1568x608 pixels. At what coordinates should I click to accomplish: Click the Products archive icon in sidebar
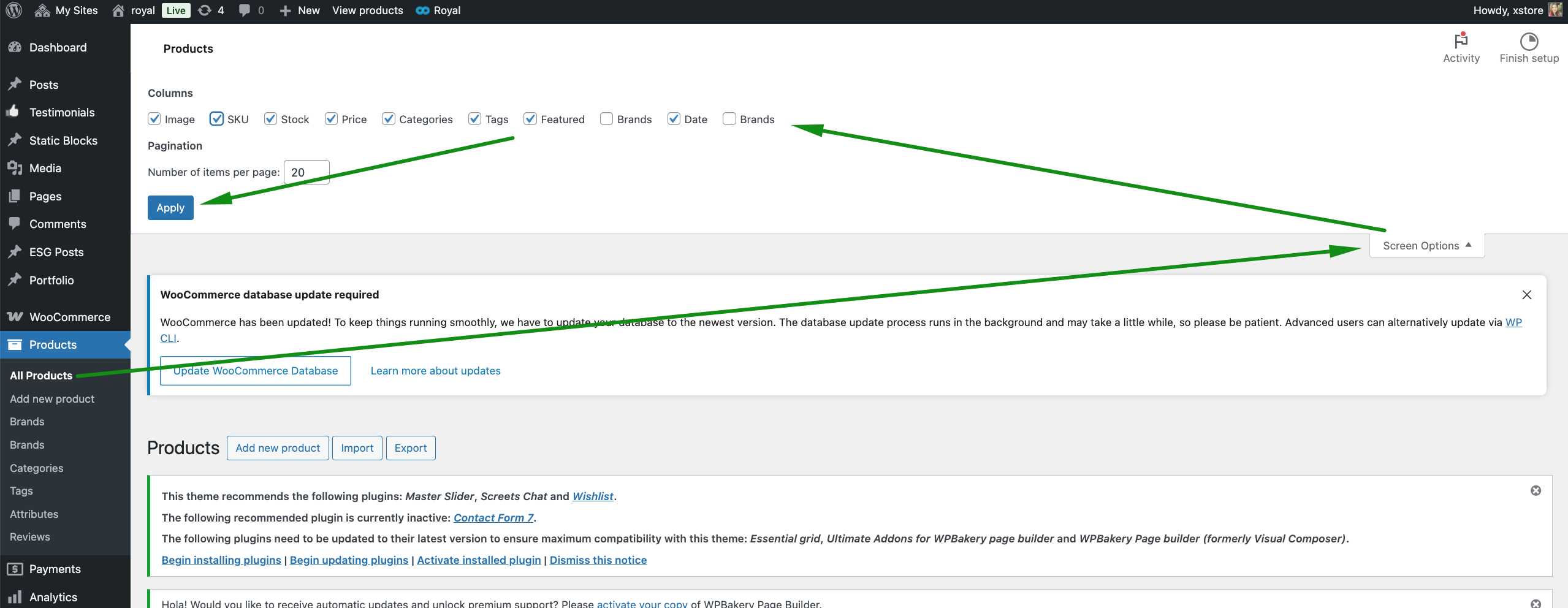(15, 344)
